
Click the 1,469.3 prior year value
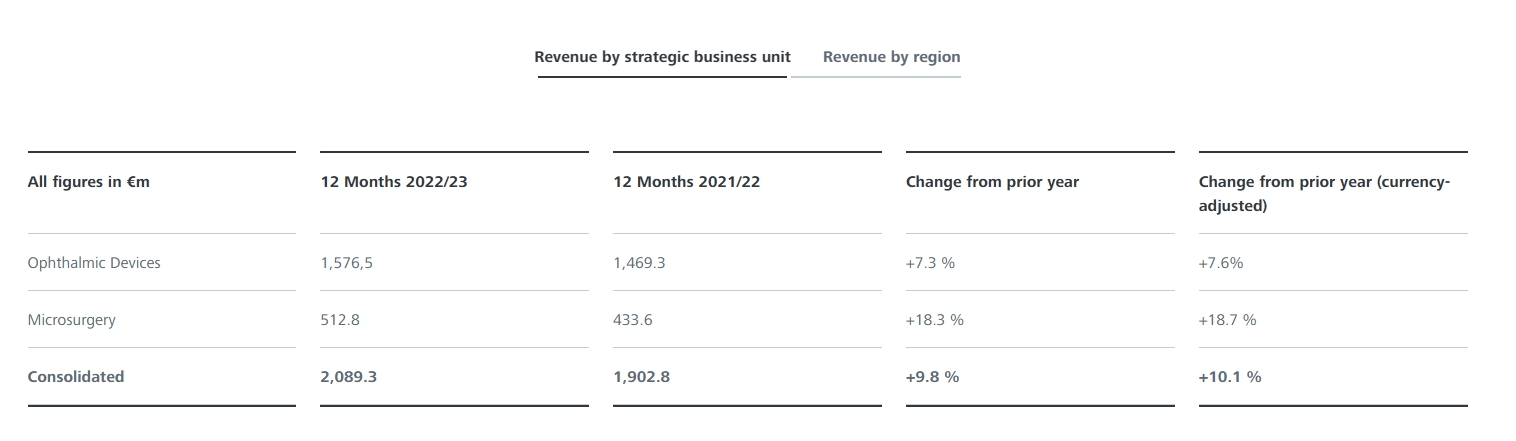tap(639, 263)
